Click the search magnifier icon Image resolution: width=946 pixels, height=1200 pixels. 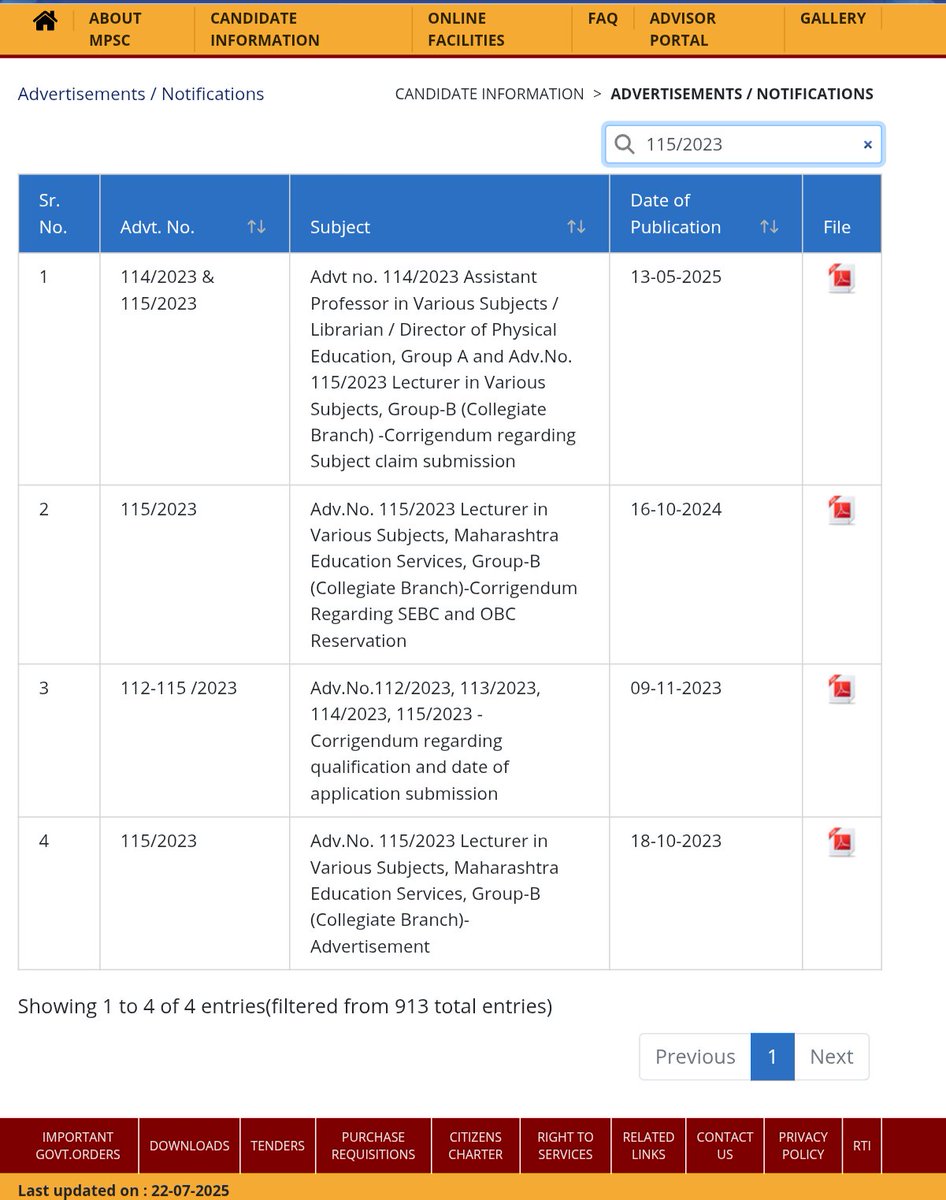click(x=624, y=145)
